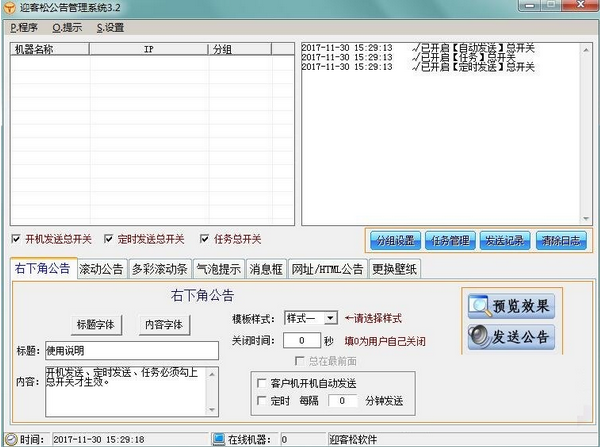Click the online machines computer icon

(218, 439)
